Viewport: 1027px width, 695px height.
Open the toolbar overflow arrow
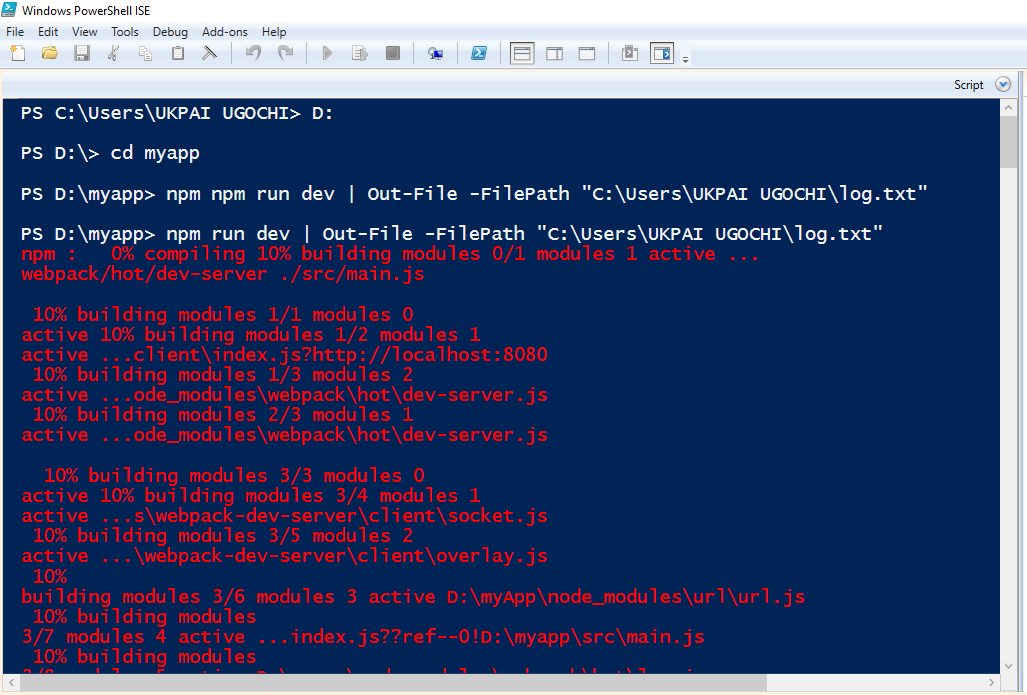(x=686, y=57)
